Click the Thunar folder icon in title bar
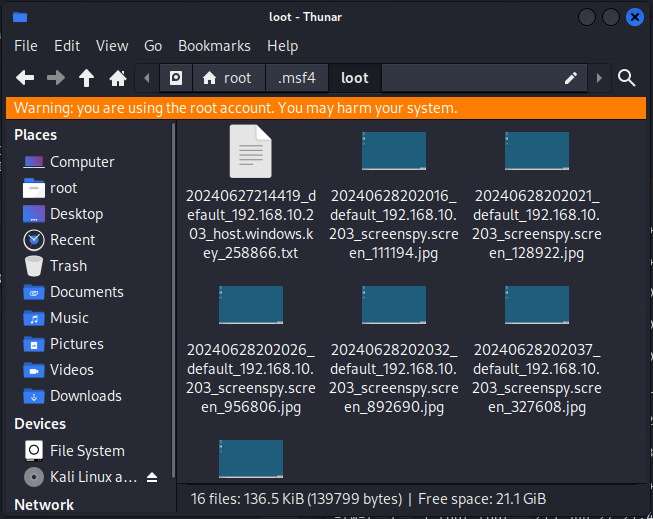653x519 pixels. (x=20, y=17)
